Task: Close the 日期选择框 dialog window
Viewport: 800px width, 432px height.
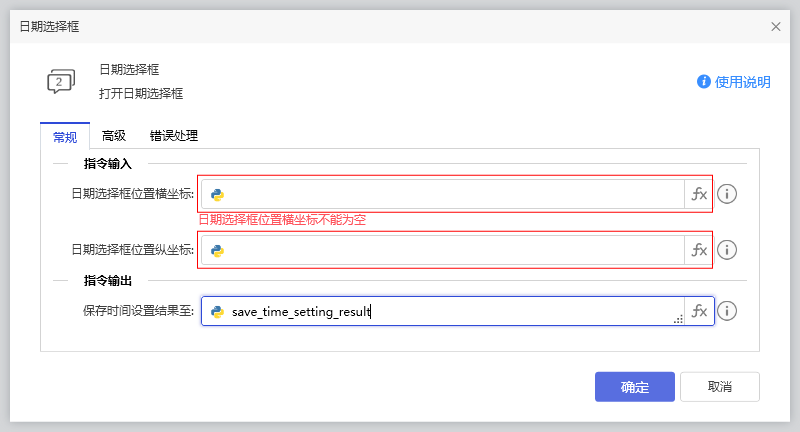Action: tap(776, 26)
